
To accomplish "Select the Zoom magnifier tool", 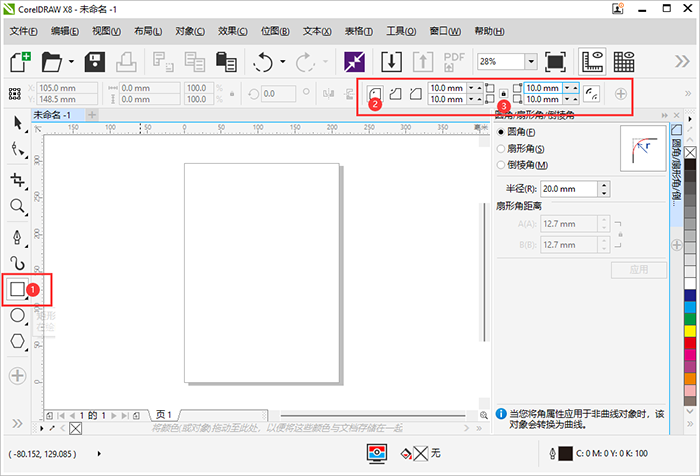I will coord(17,207).
